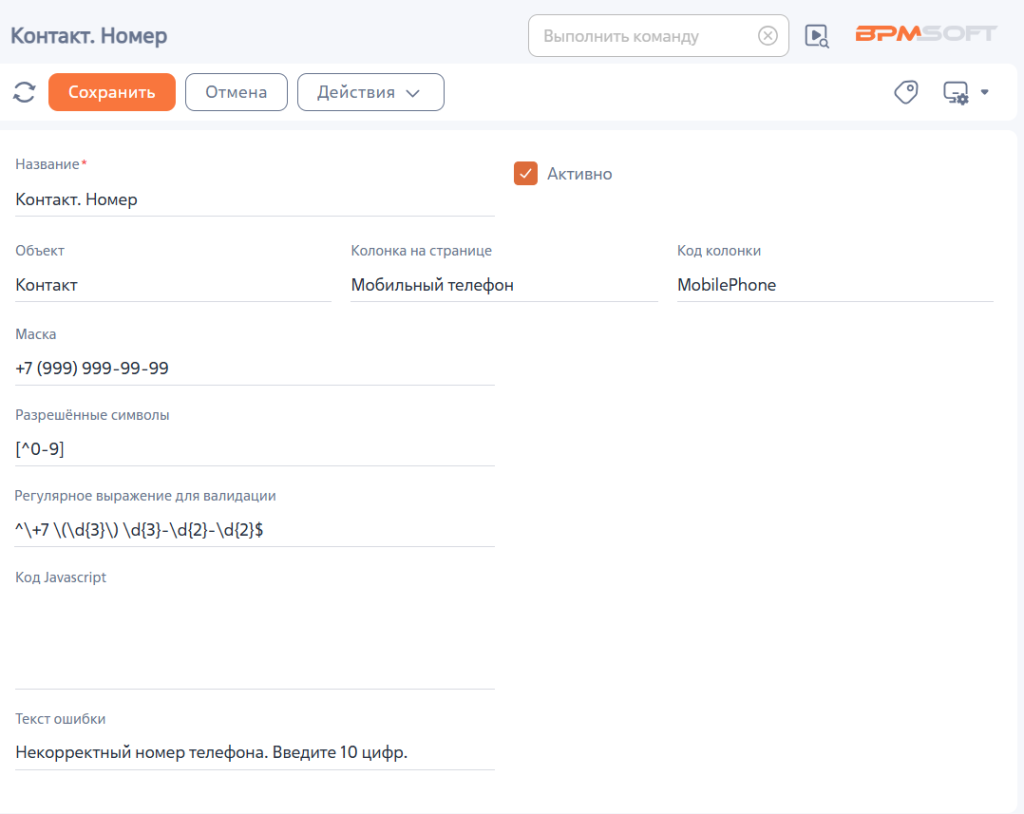Click the tag icon in toolbar
The width and height of the screenshot is (1024, 814).
pos(906,92)
